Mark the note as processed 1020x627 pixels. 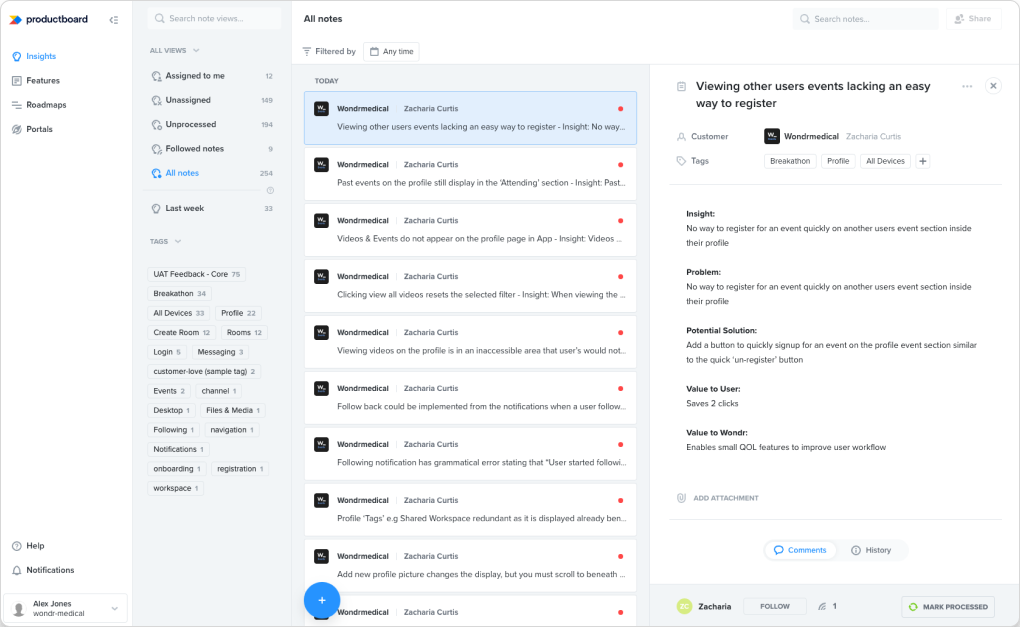click(947, 606)
